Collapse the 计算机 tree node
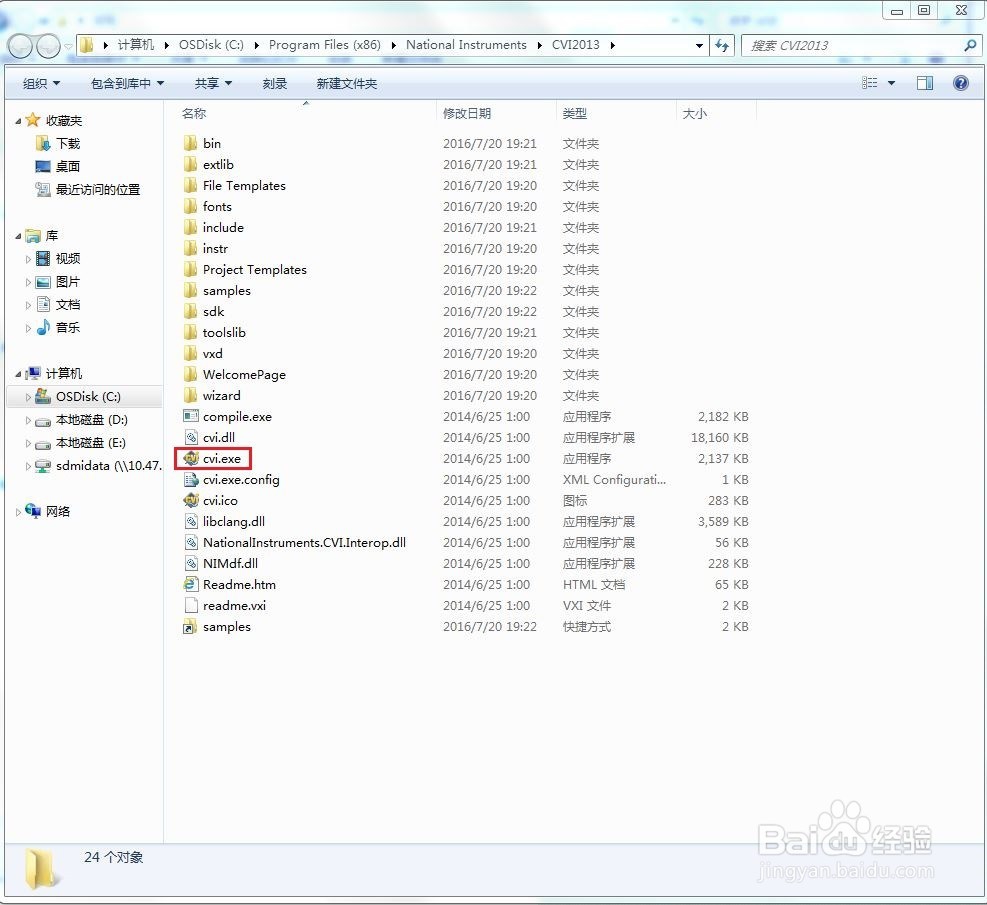This screenshot has width=987, height=905. [x=18, y=374]
